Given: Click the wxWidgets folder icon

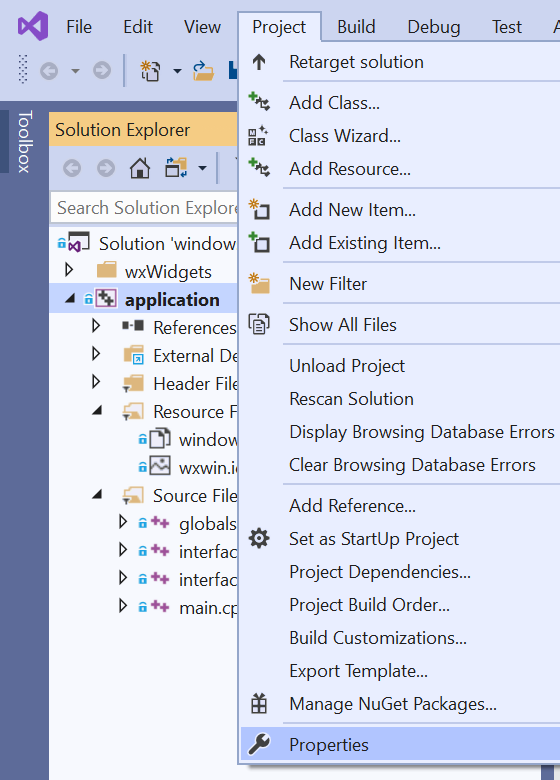Looking at the screenshot, I should tap(106, 270).
